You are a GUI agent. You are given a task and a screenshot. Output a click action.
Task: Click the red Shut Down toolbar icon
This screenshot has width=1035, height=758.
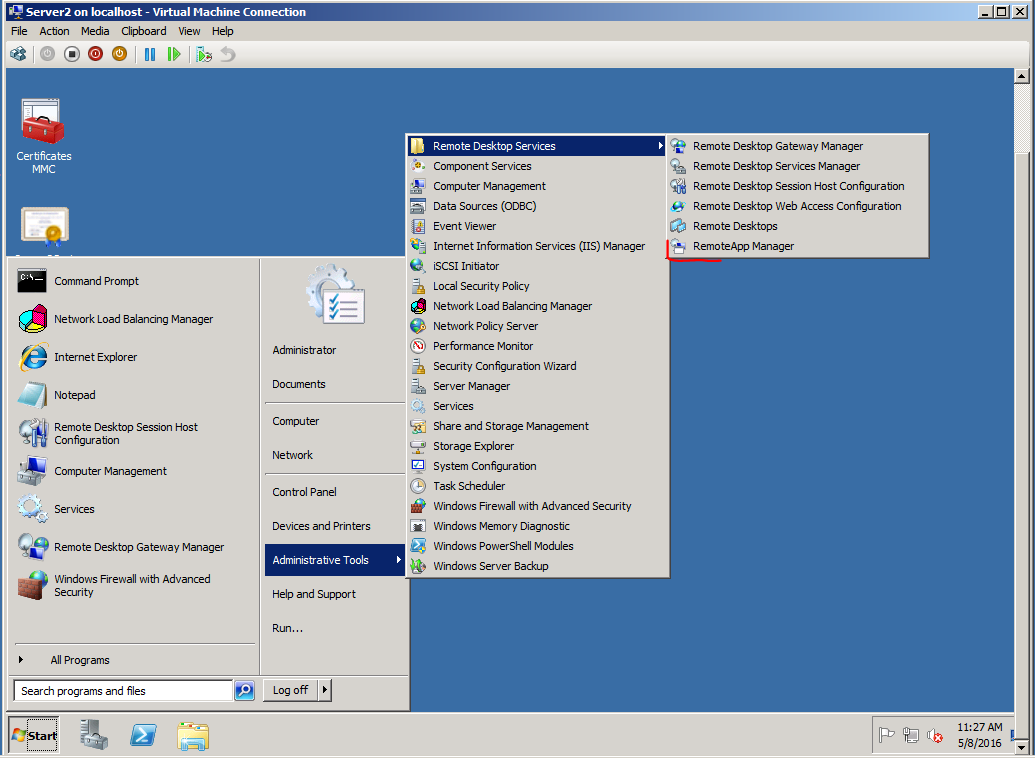96,54
